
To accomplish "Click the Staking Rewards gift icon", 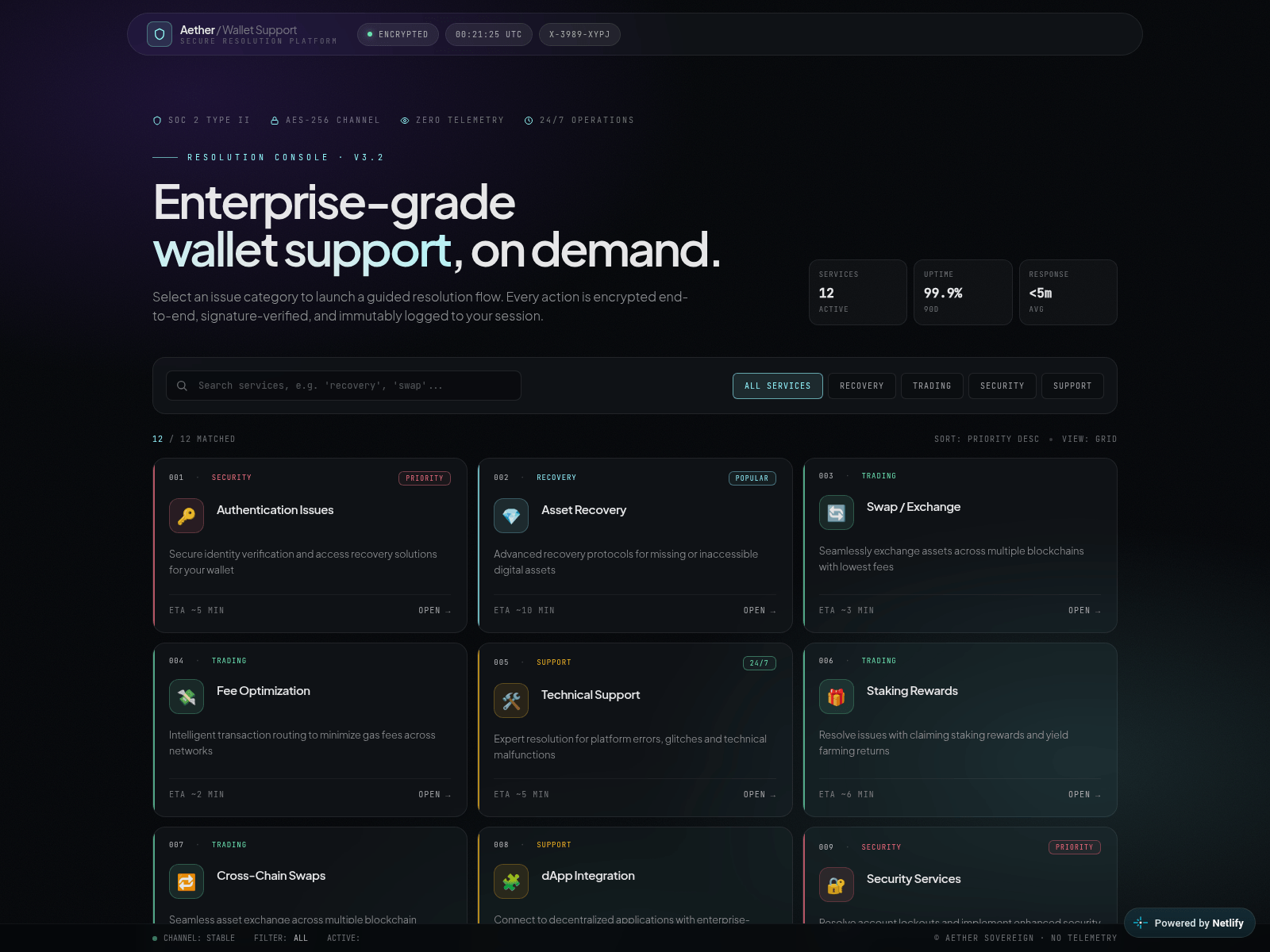I will pyautogui.click(x=837, y=697).
